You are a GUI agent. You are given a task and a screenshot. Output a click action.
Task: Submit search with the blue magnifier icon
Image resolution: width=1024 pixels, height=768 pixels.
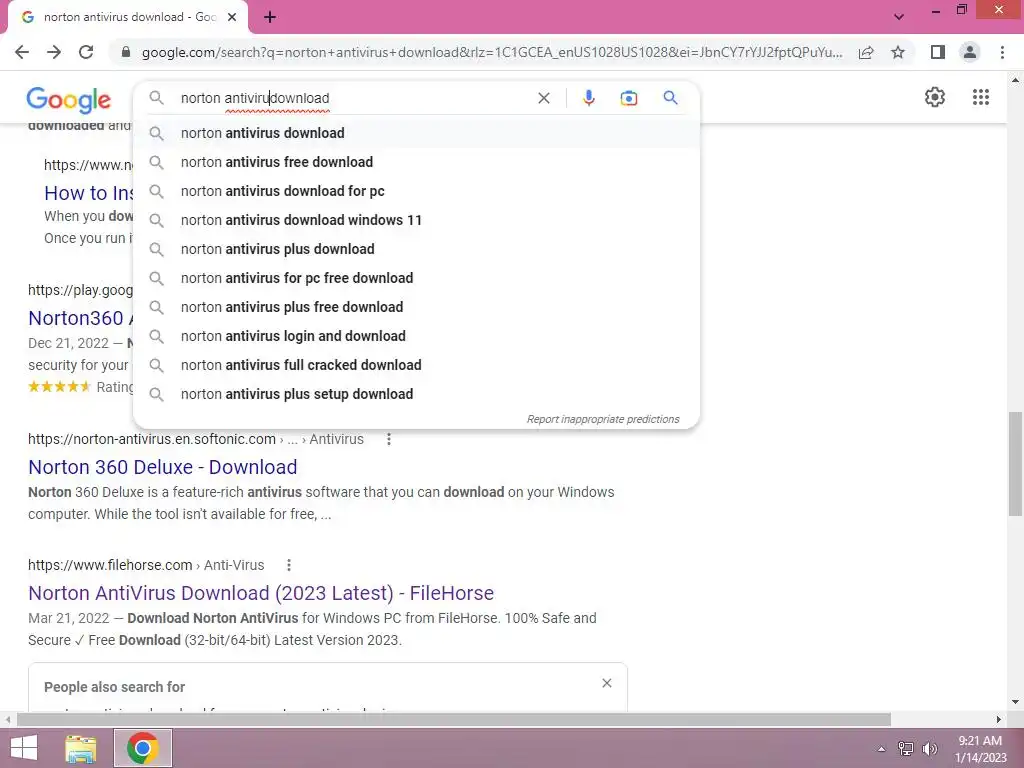point(670,98)
